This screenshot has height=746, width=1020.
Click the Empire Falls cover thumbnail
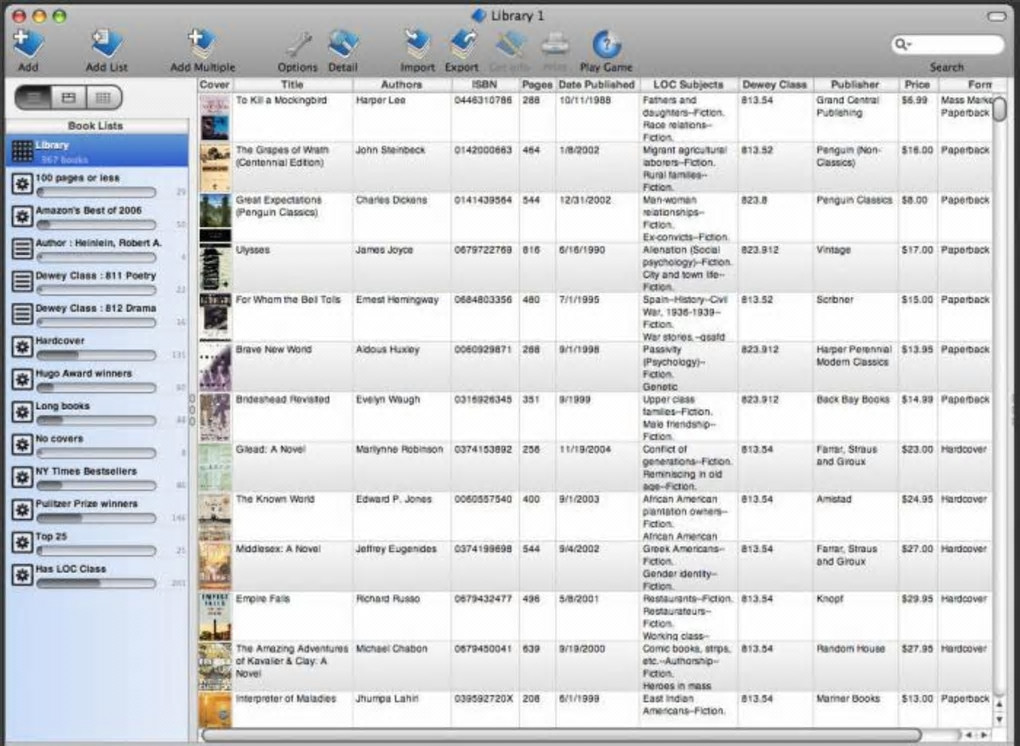(215, 616)
